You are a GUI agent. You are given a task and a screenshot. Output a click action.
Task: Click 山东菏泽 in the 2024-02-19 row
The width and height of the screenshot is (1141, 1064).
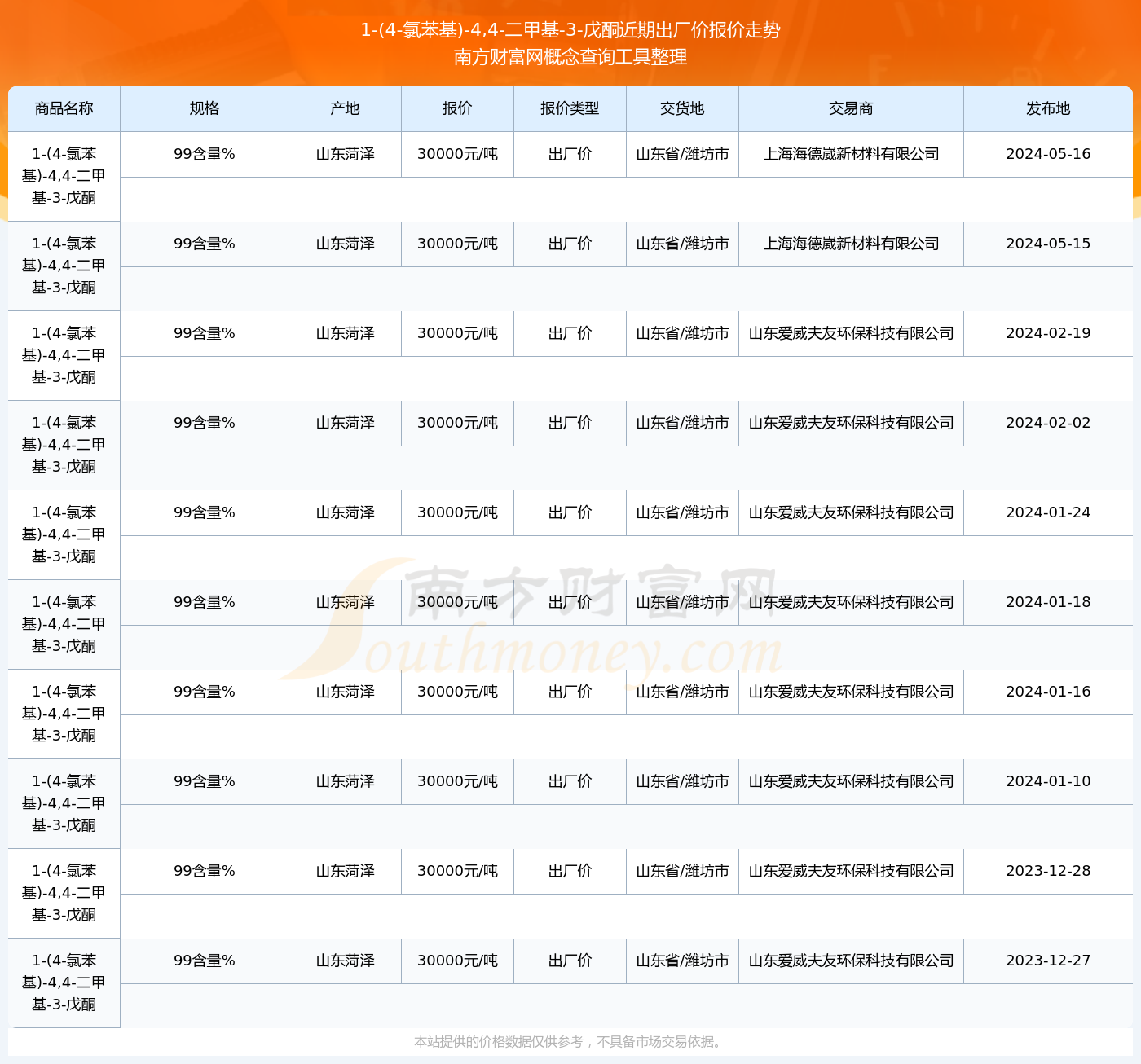[x=345, y=333]
